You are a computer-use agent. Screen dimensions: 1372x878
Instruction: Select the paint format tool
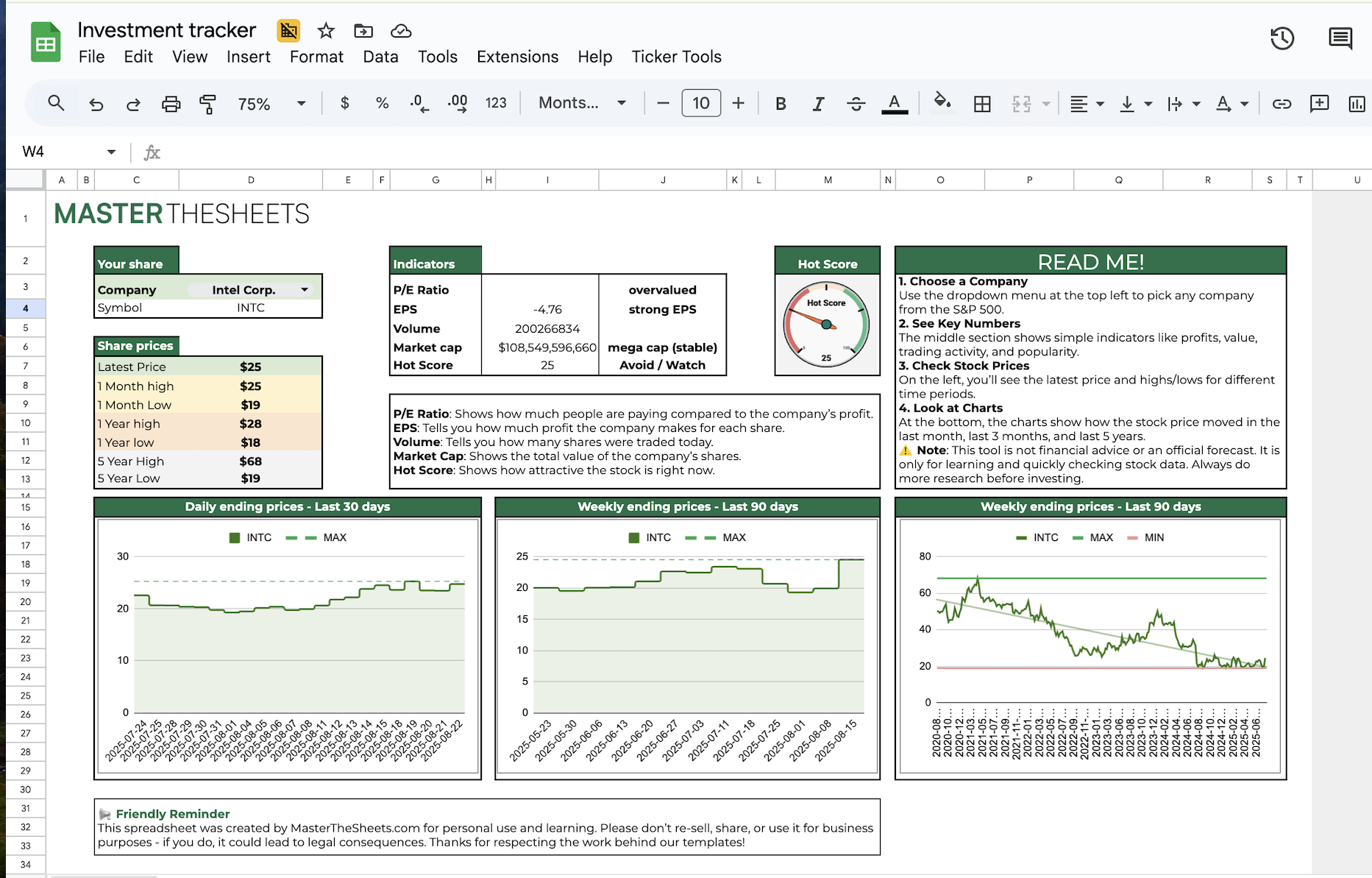pos(208,104)
